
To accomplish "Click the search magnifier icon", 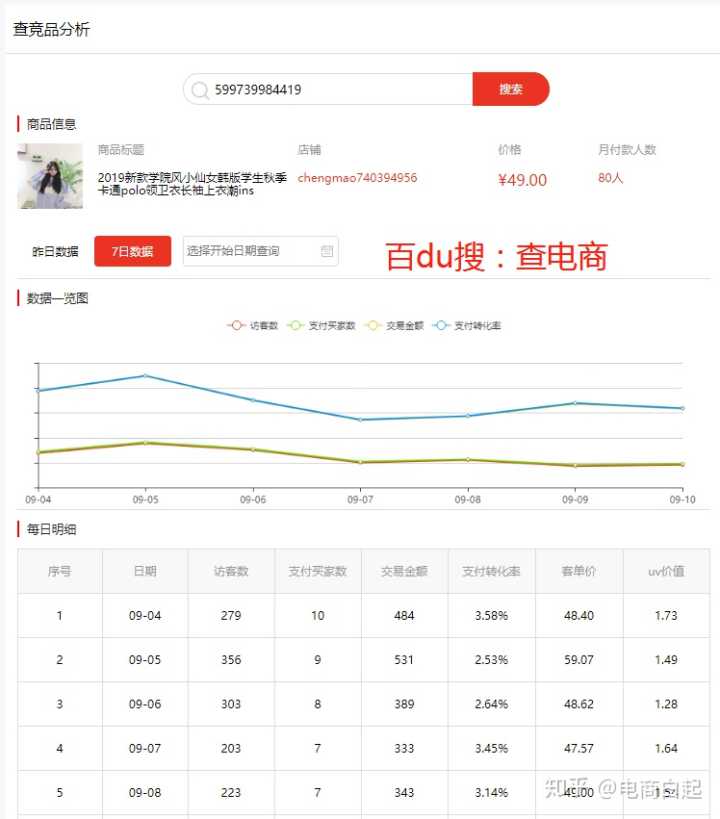I will click(x=200, y=90).
